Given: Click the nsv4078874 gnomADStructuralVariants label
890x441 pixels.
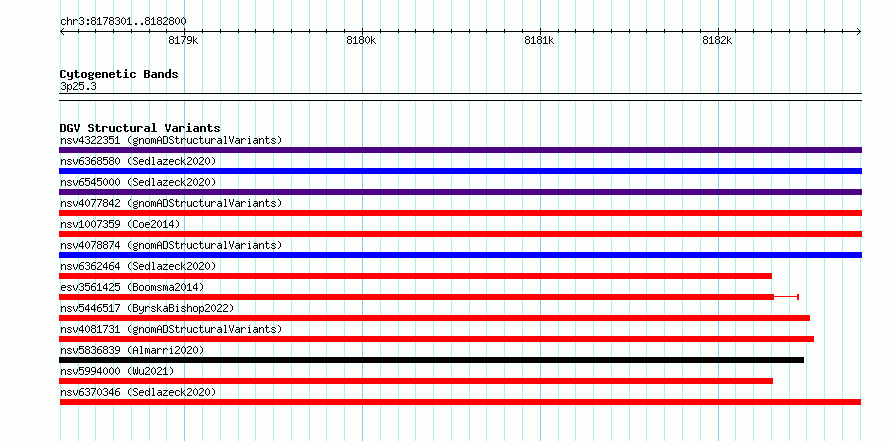Looking at the screenshot, I should click(x=171, y=245).
